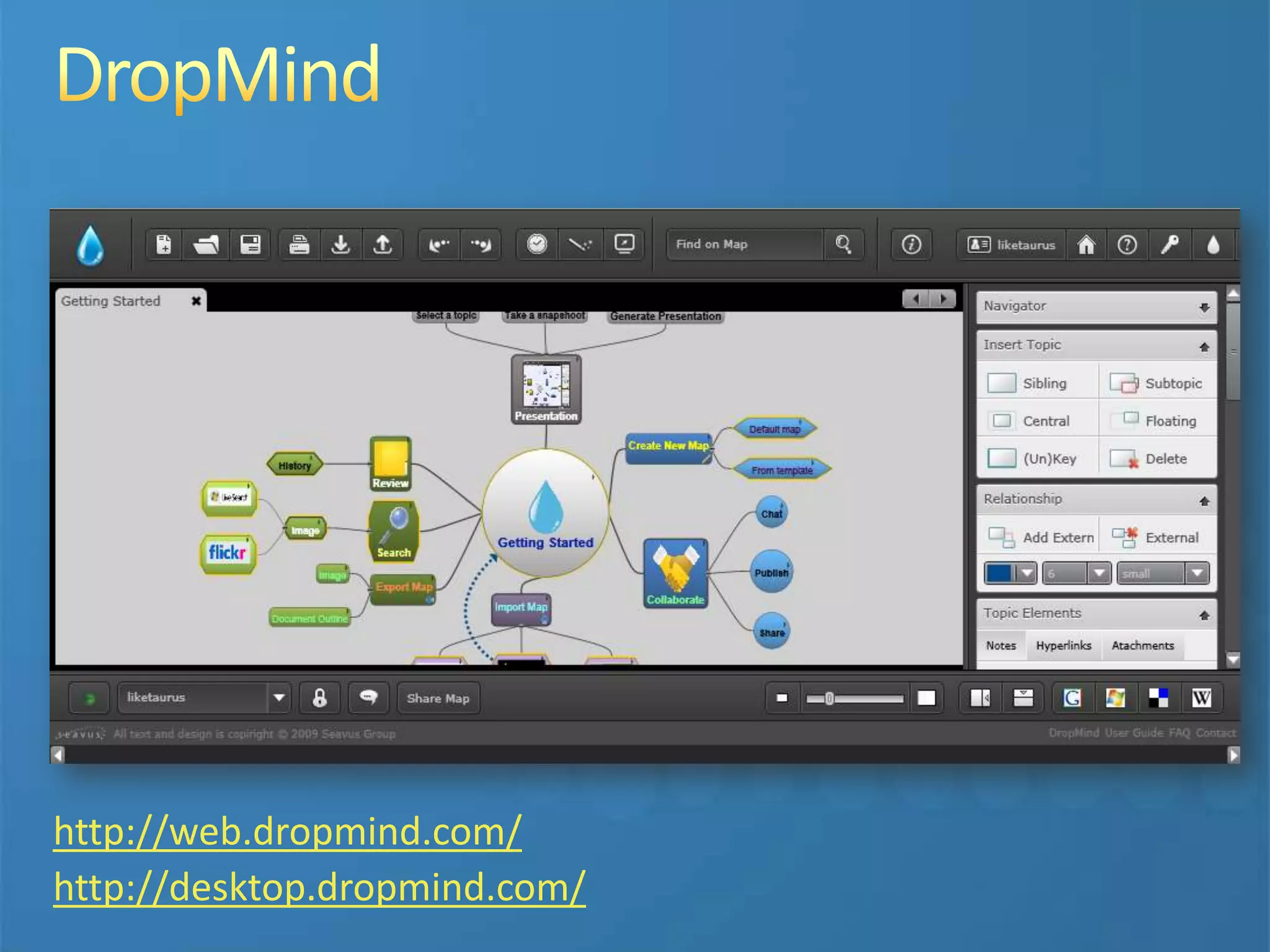This screenshot has height=952, width=1270.
Task: Insert a Subtopic
Action: point(1157,383)
